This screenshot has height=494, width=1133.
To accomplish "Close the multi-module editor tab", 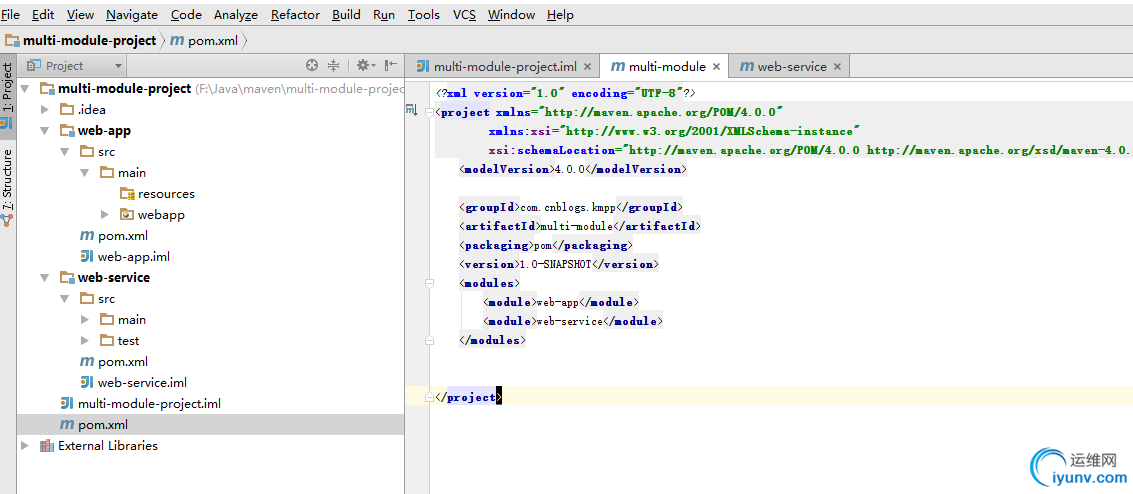I will point(716,66).
